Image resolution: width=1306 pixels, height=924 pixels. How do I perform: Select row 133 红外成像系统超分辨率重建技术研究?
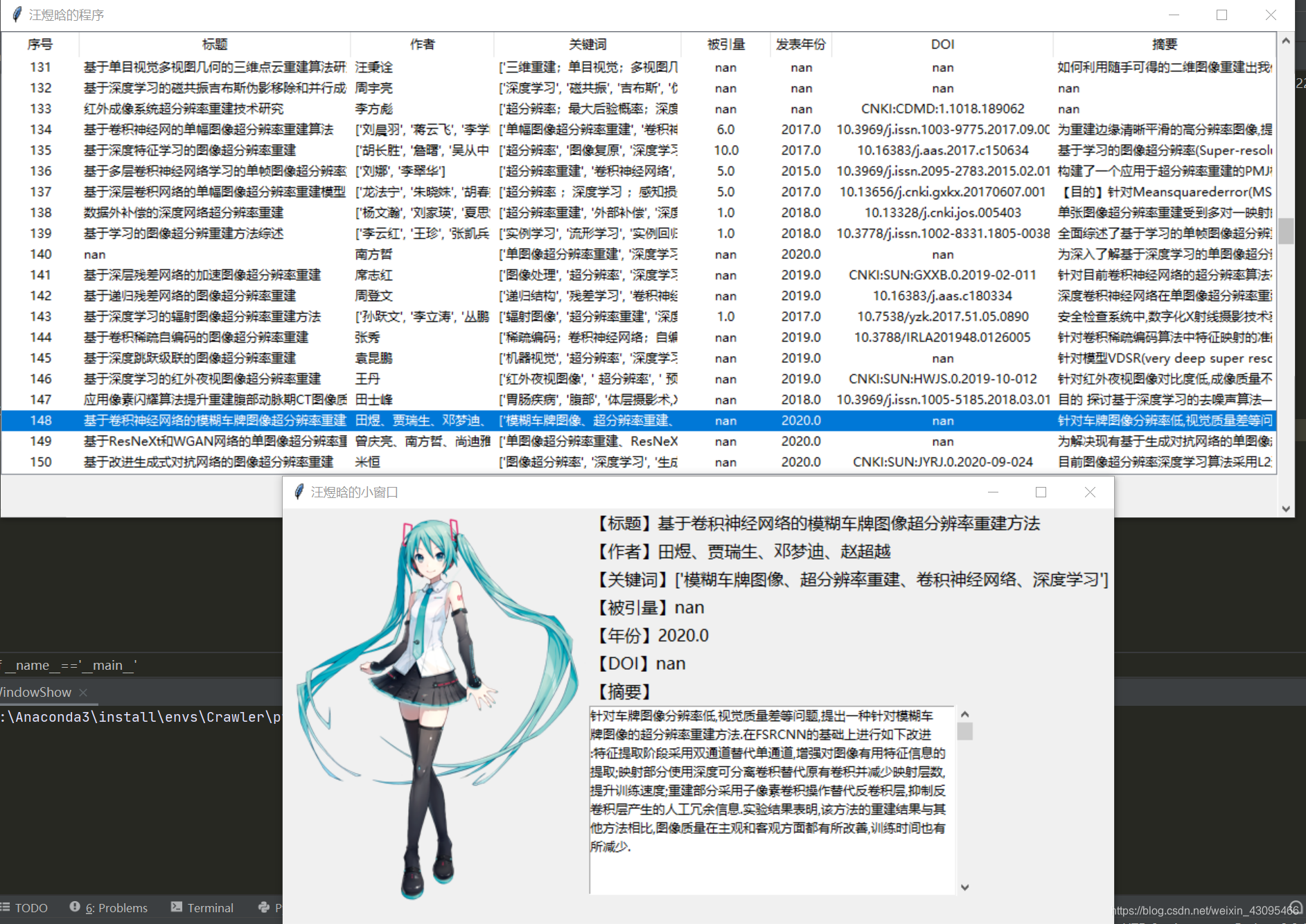point(637,109)
